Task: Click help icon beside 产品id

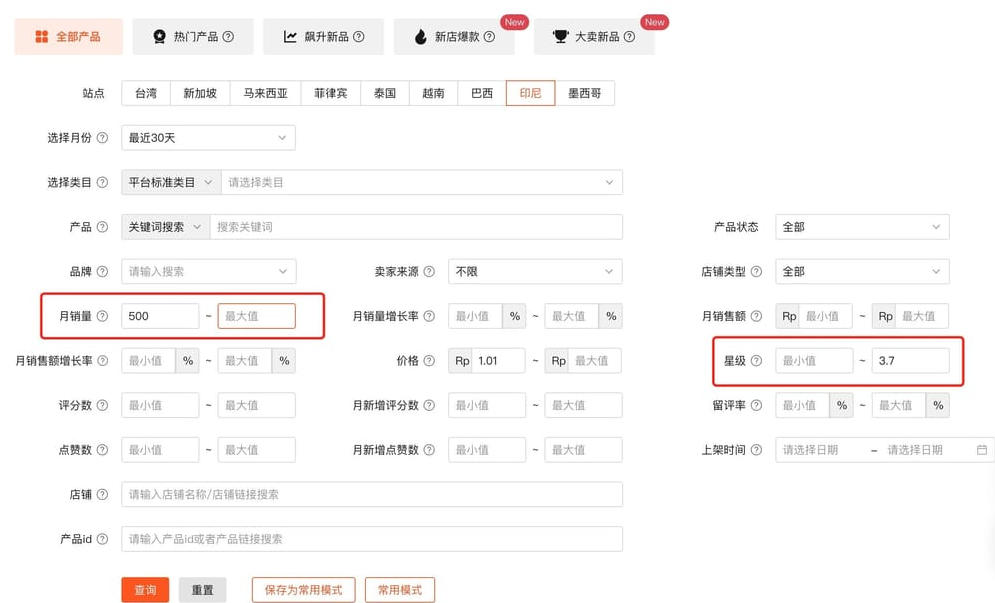Action: [102, 539]
